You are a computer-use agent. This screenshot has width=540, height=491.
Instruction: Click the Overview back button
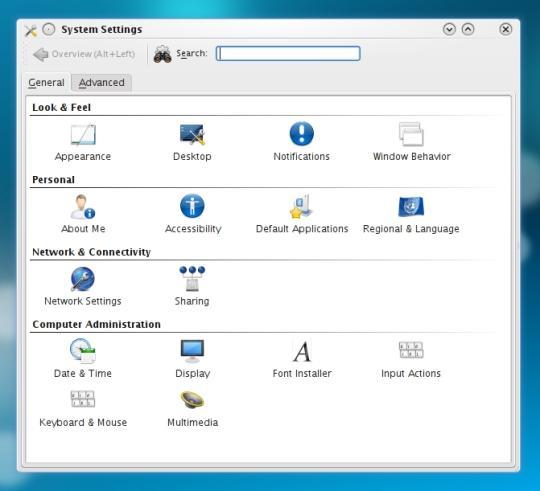pos(84,54)
